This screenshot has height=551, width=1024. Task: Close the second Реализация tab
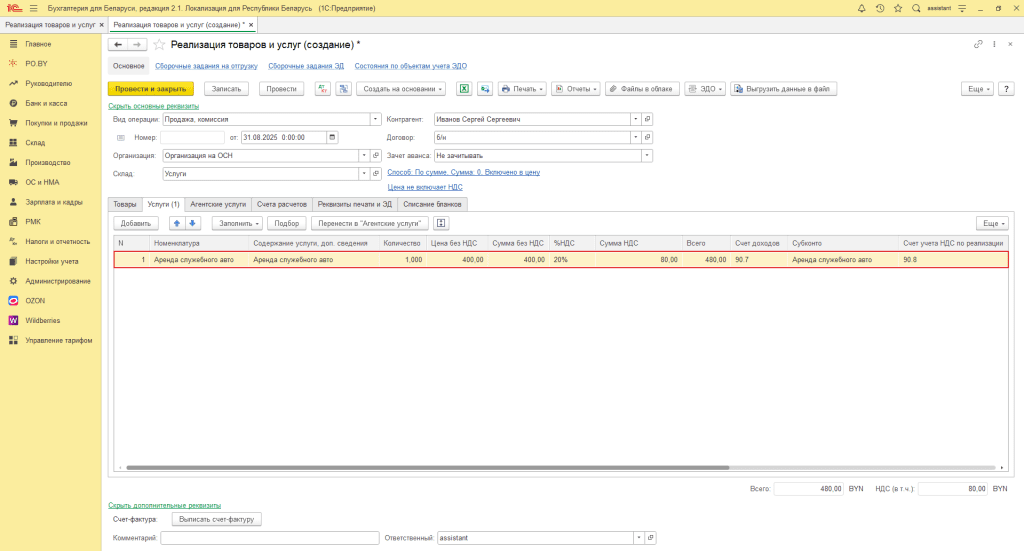coord(251,25)
